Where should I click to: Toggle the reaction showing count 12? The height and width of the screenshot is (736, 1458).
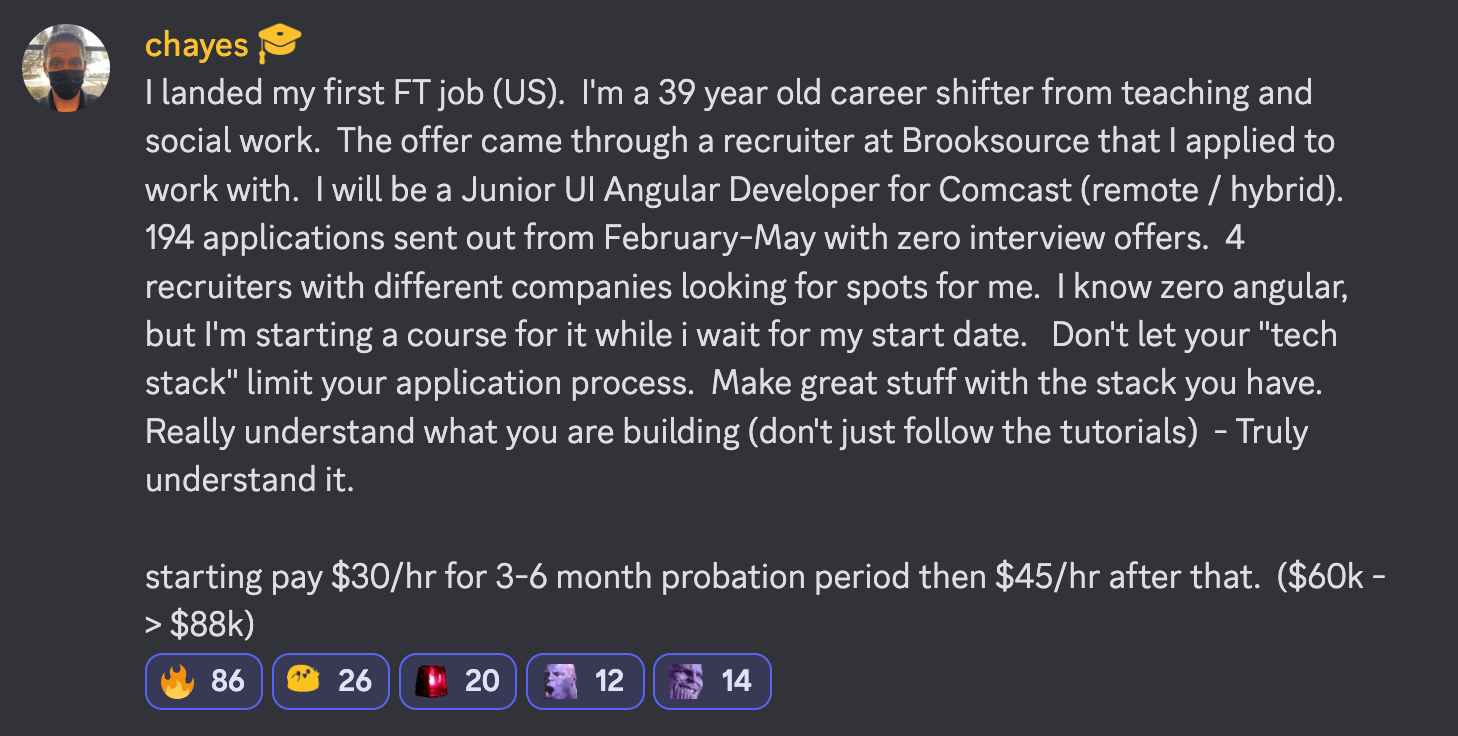585,681
